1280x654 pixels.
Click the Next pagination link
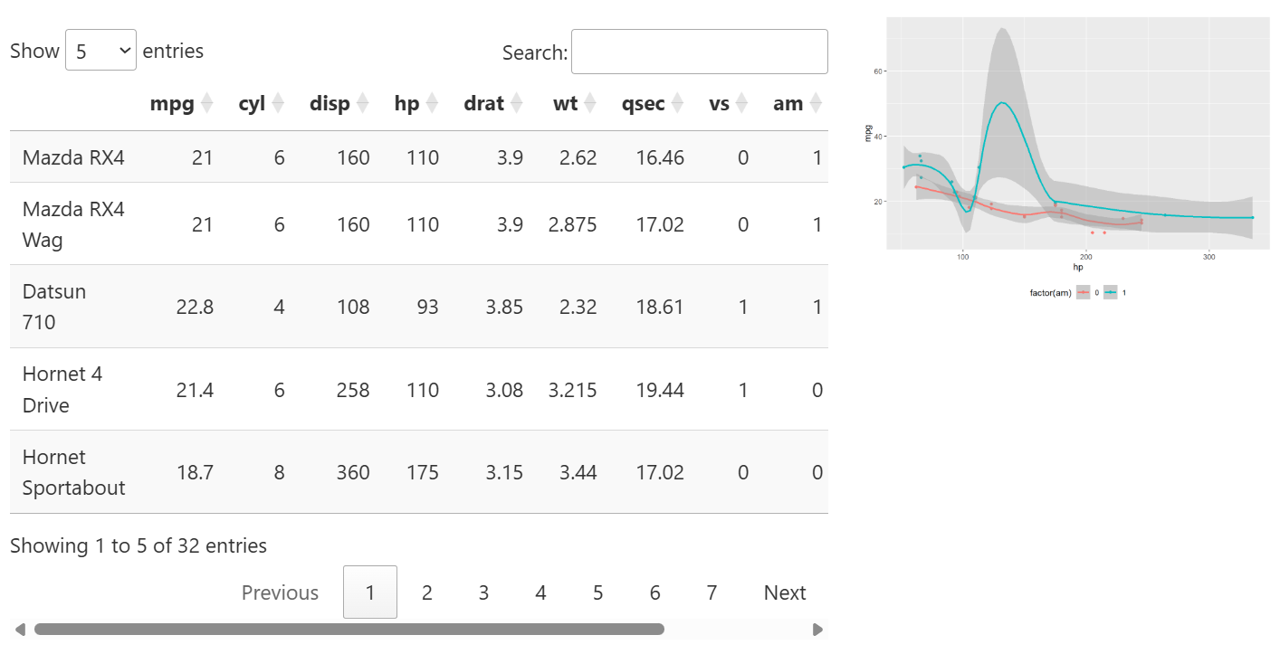coord(785,592)
